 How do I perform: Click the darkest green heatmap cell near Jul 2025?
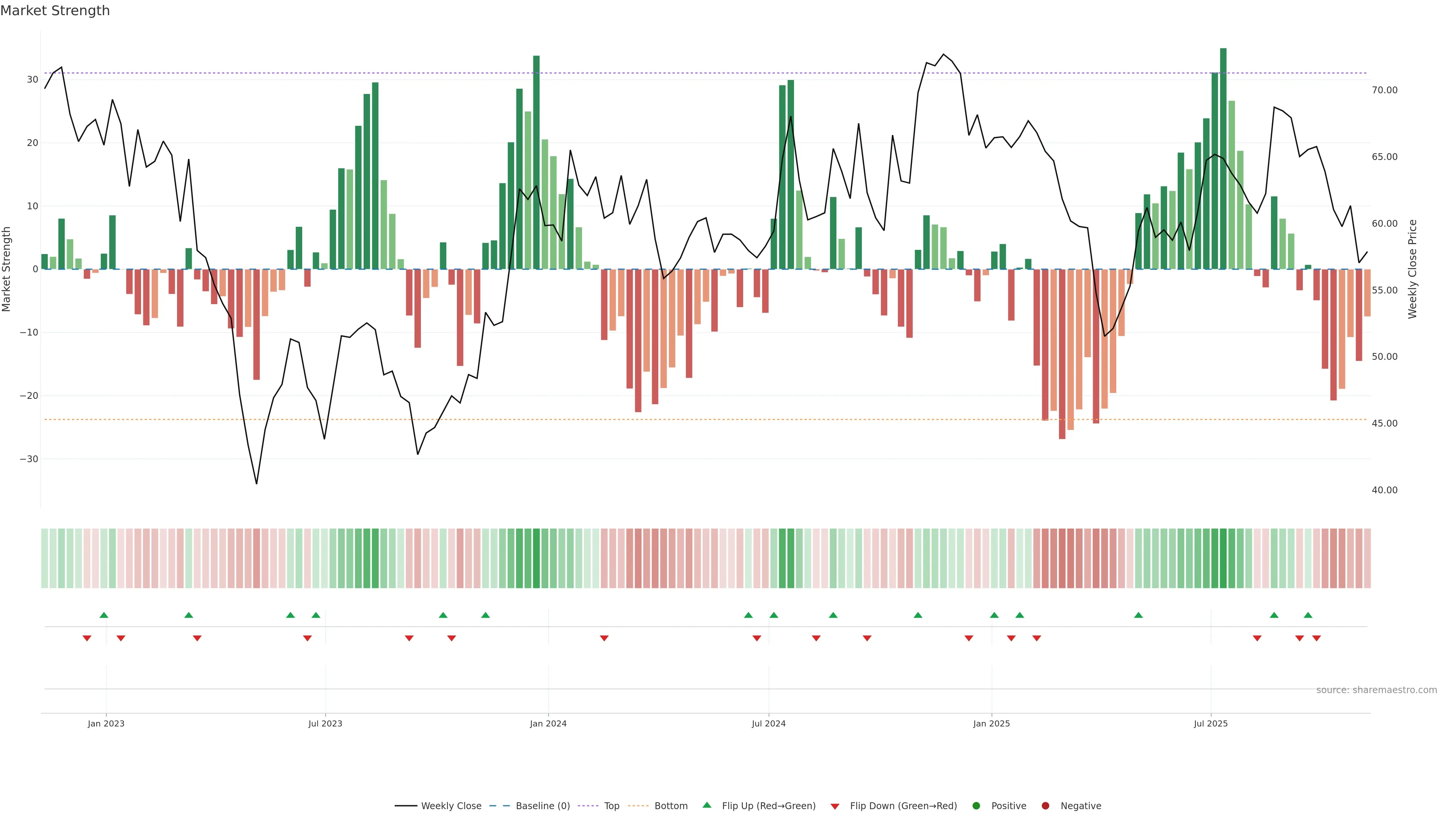[x=1223, y=559]
